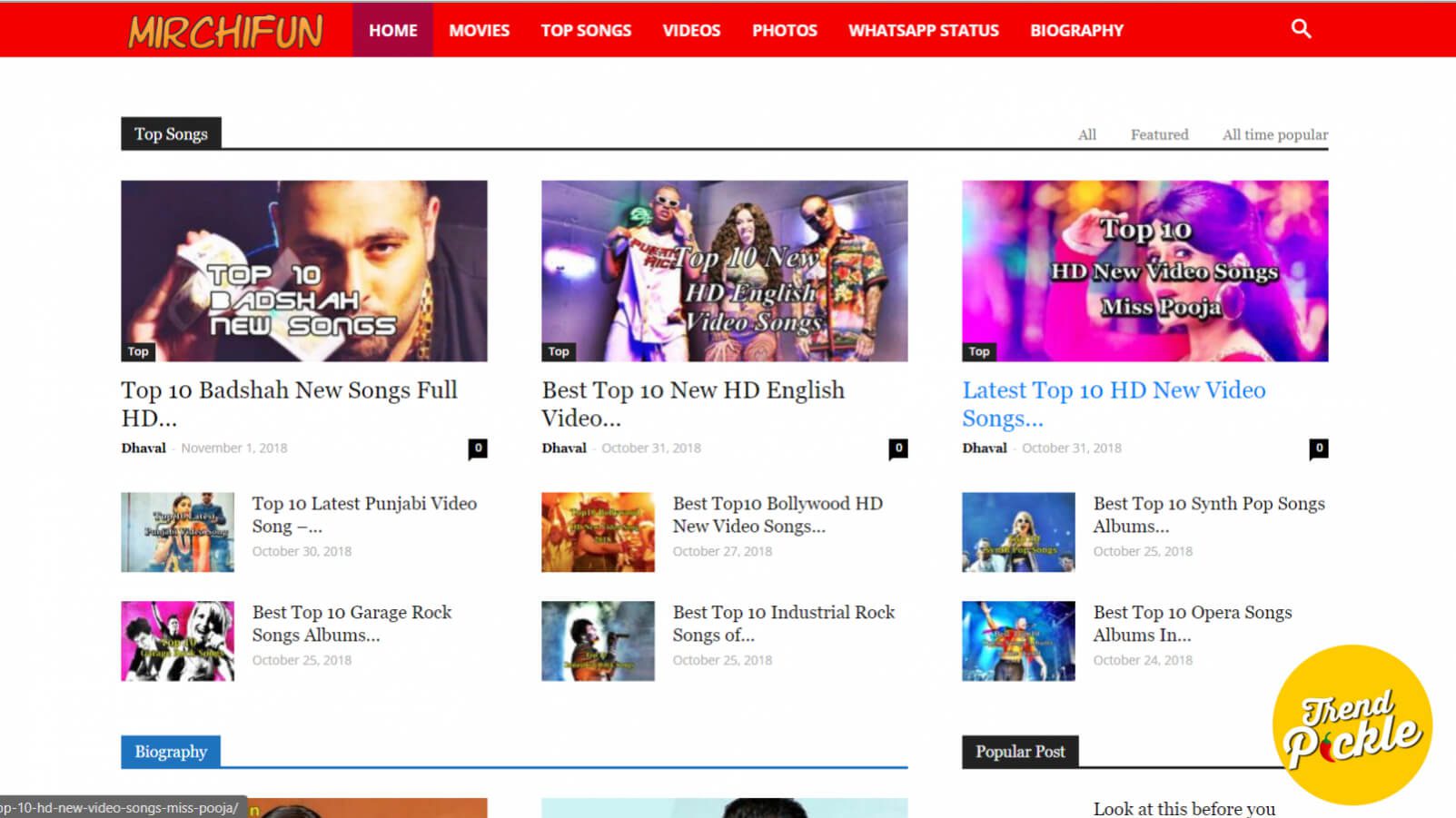This screenshot has height=818, width=1456.
Task: Open Top 10 Latest Punjabi Video Song link
Action: (364, 515)
